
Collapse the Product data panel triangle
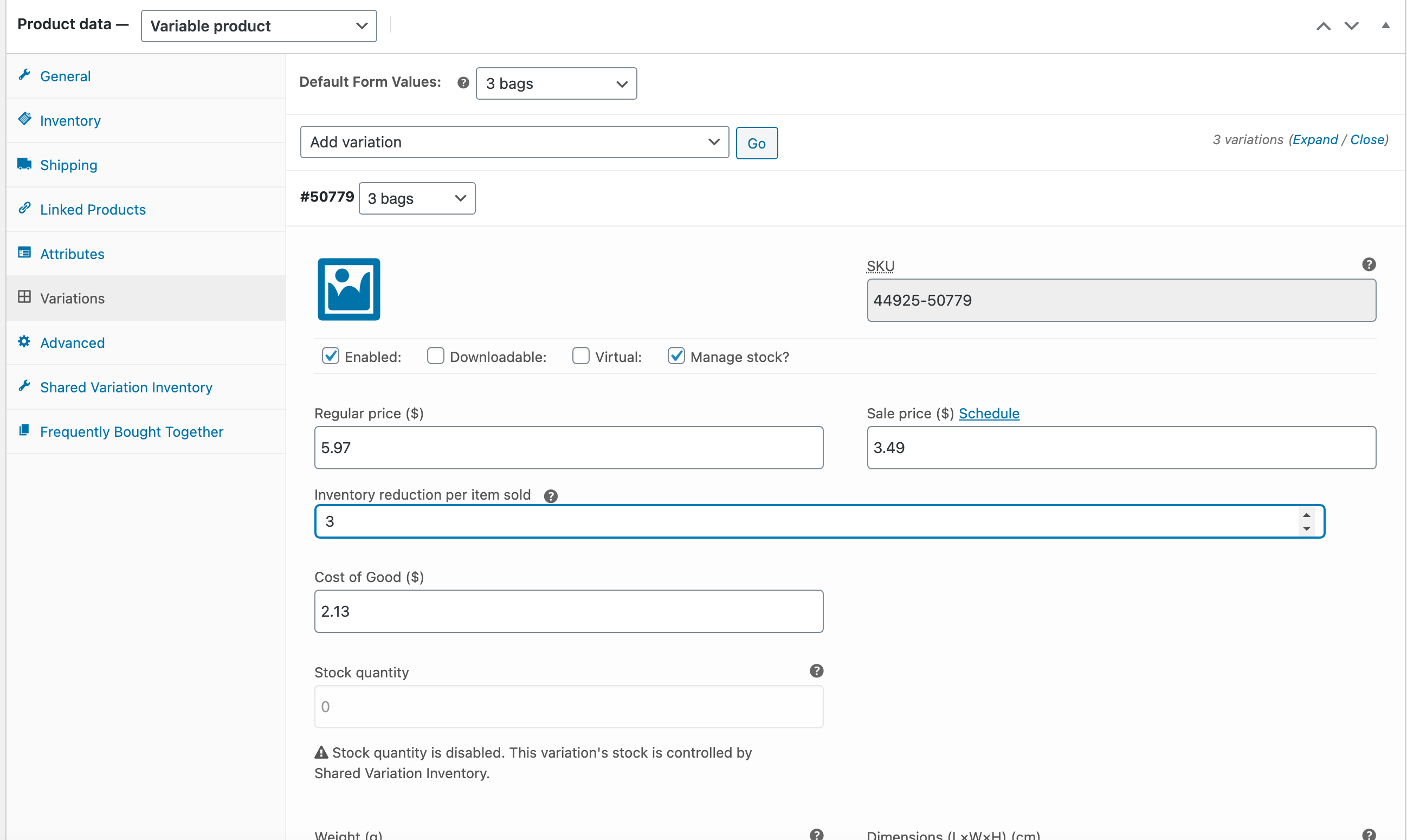[x=1385, y=25]
